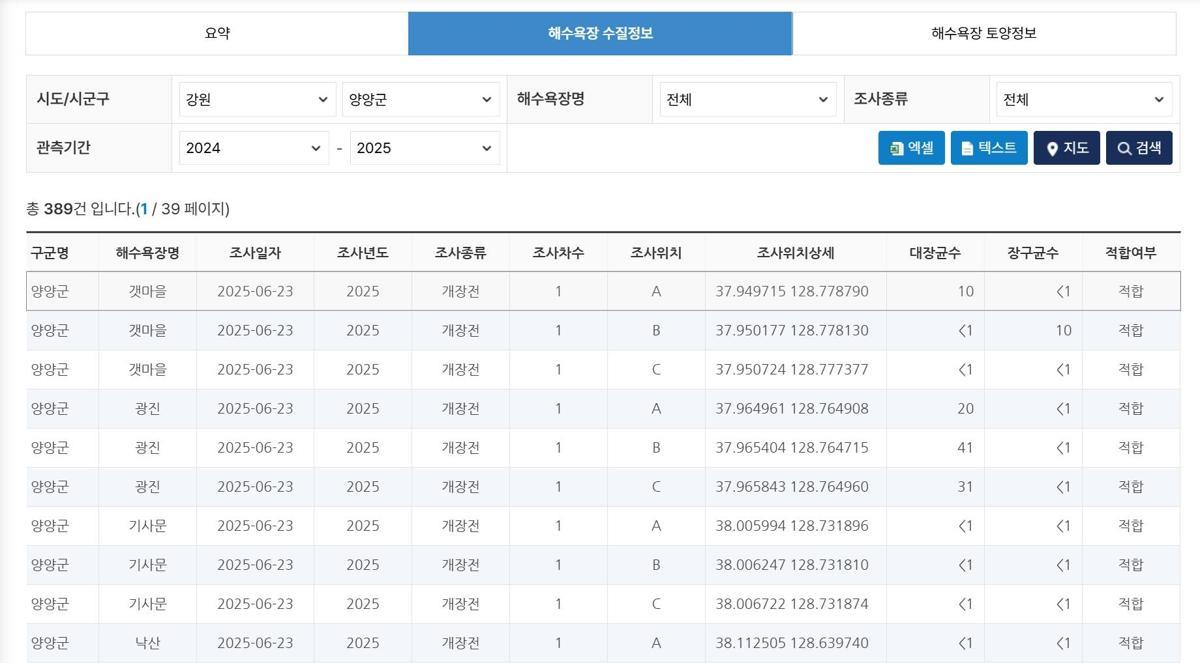Switch to the 요약 tab

217,33
